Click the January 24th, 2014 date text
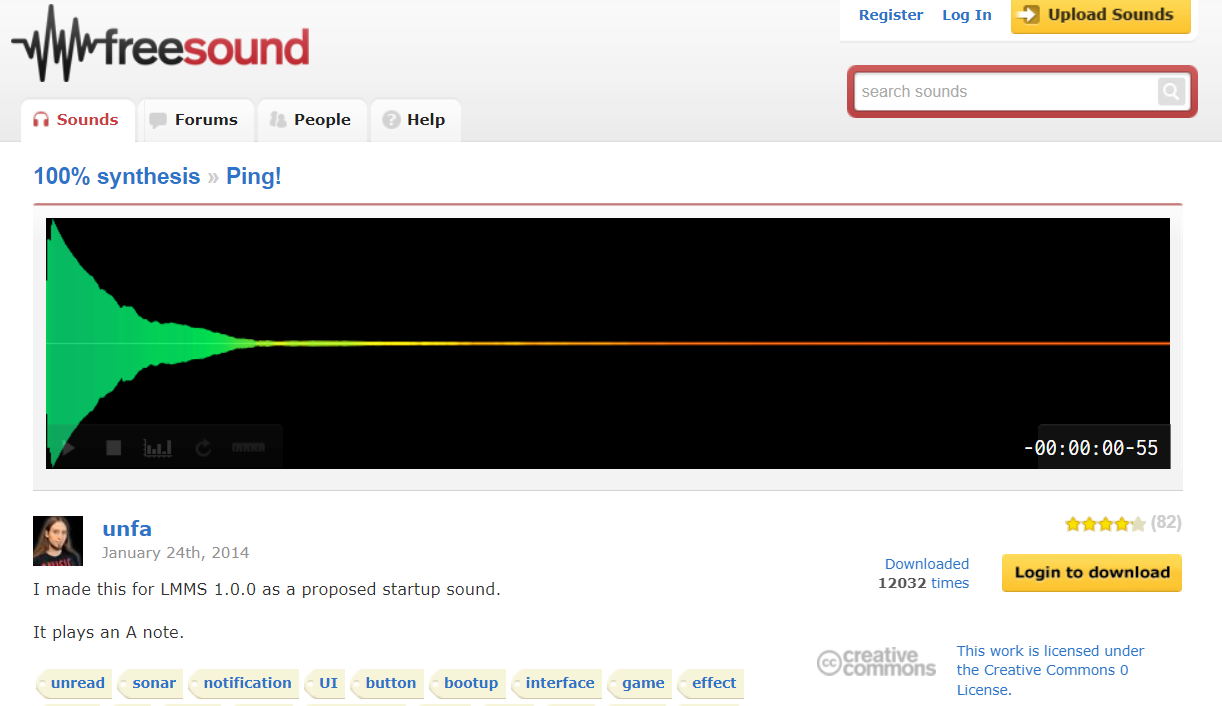1222x706 pixels. (176, 553)
